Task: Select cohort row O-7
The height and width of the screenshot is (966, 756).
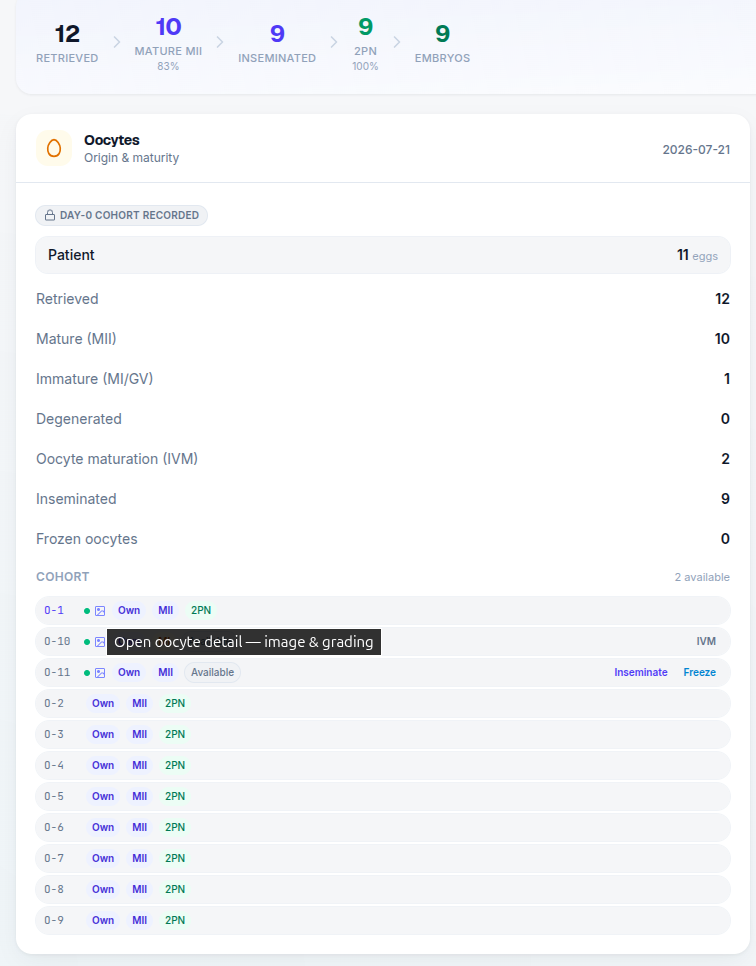Action: point(383,858)
